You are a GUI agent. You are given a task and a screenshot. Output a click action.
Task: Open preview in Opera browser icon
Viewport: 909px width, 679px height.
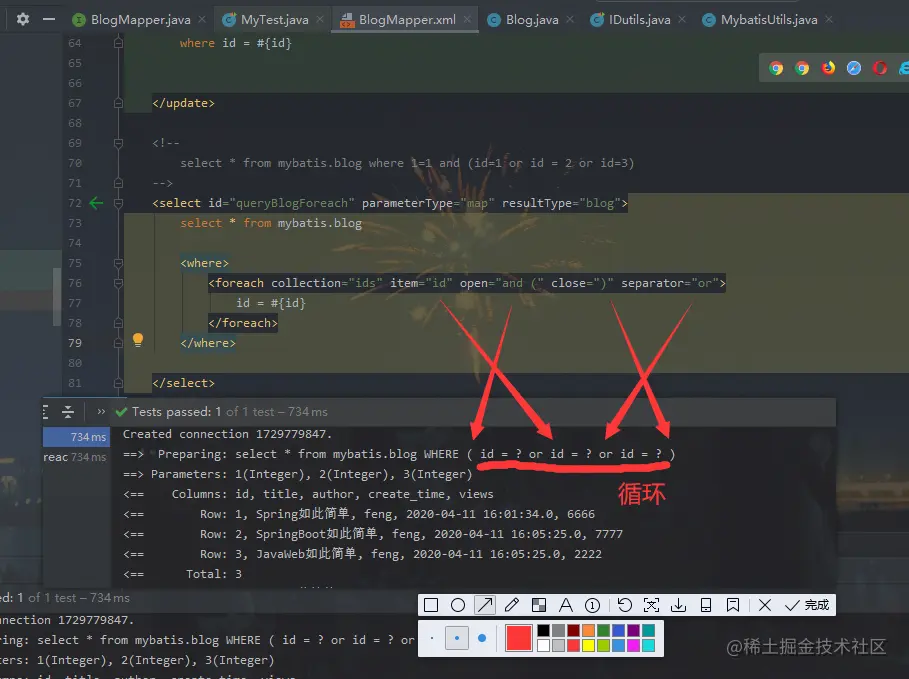[880, 68]
